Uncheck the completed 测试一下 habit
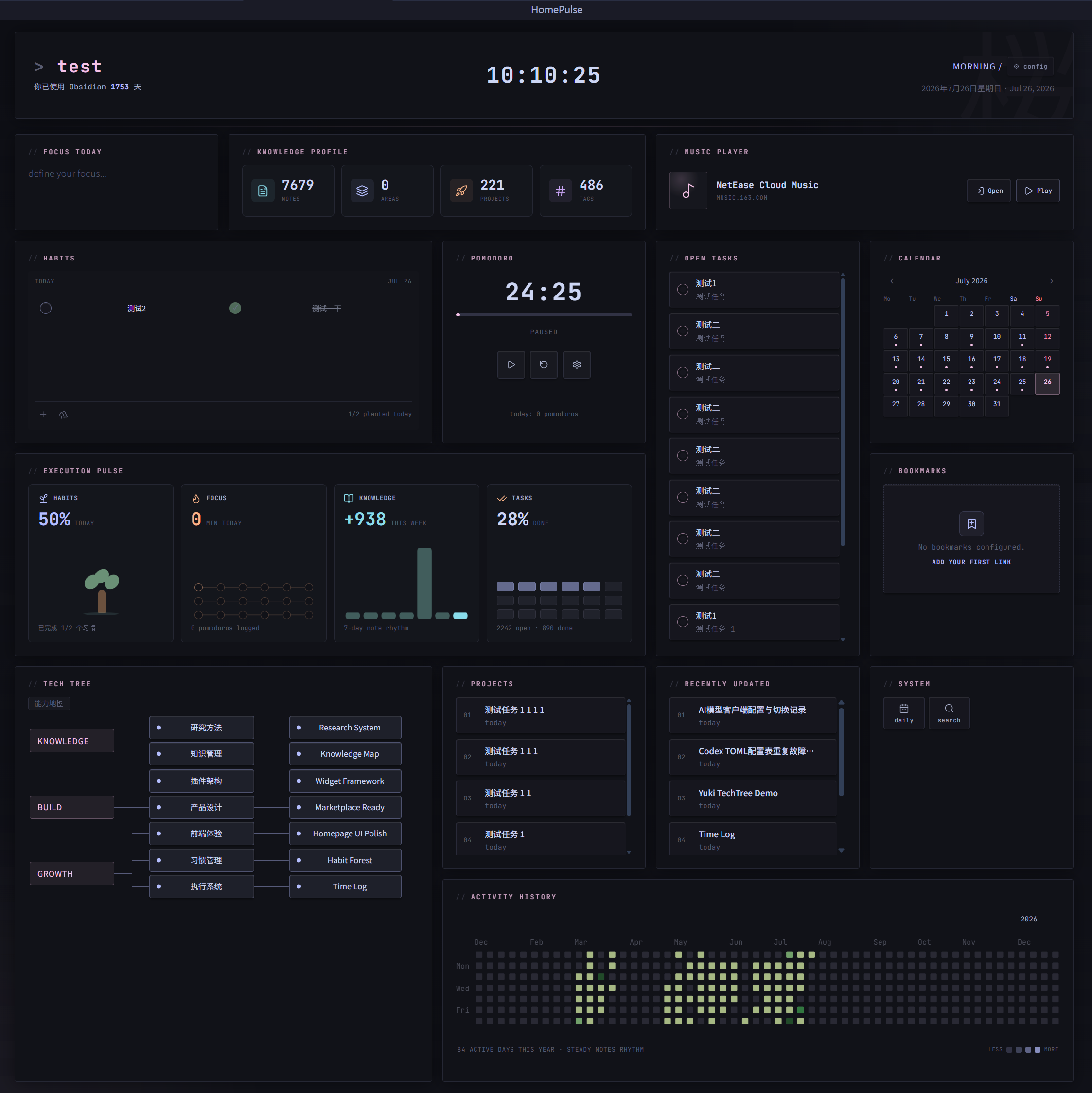Viewport: 1092px width, 1093px height. tap(235, 308)
